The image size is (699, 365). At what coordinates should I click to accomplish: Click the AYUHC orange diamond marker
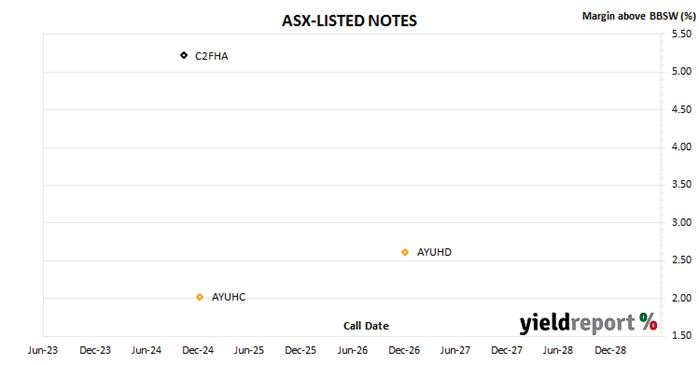point(200,297)
